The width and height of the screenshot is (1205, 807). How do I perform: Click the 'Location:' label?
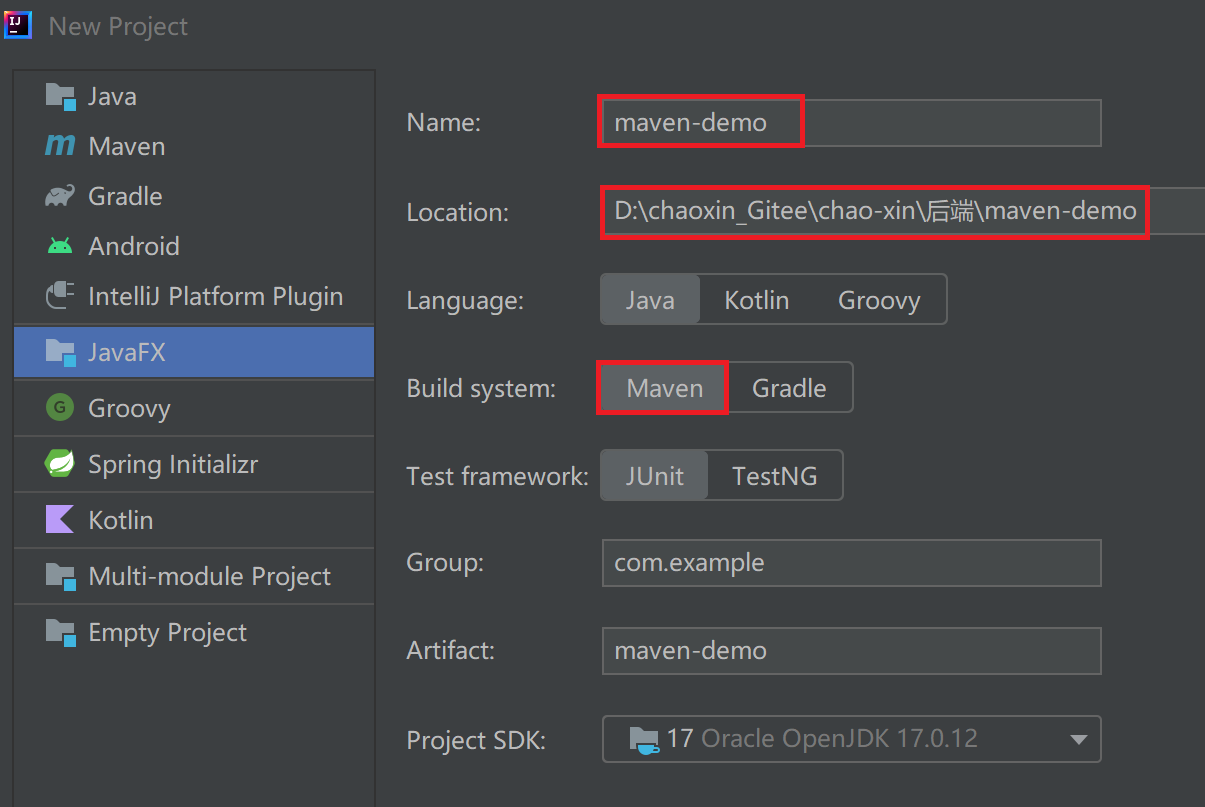click(458, 212)
